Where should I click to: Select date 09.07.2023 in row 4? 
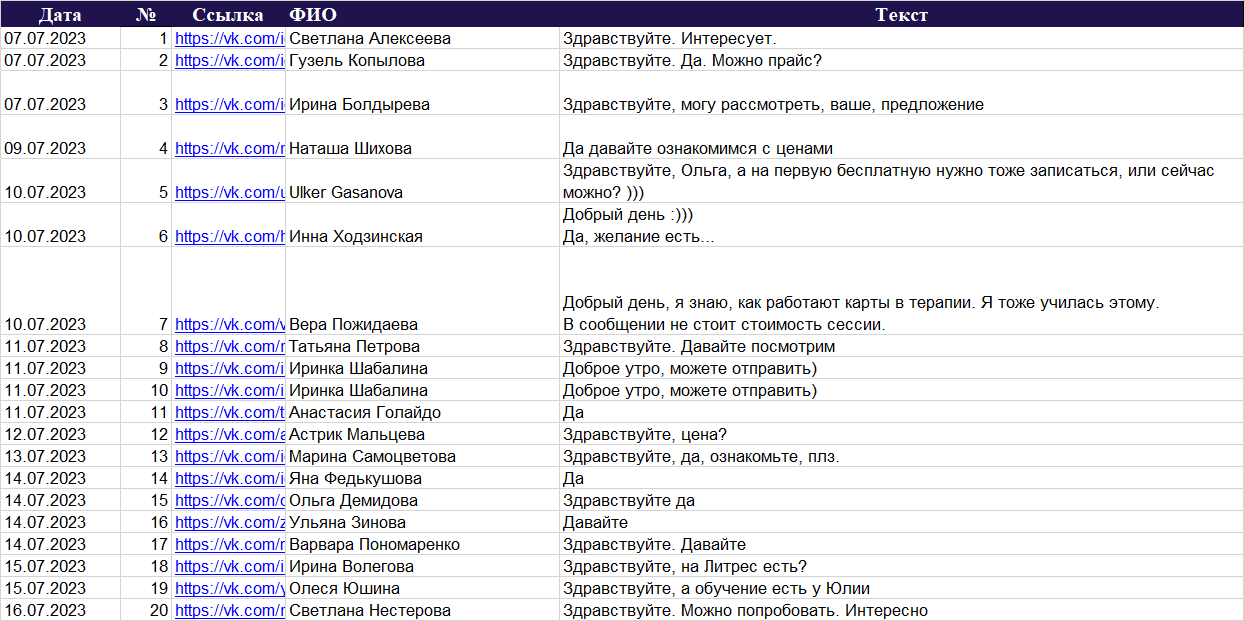[x=60, y=137]
